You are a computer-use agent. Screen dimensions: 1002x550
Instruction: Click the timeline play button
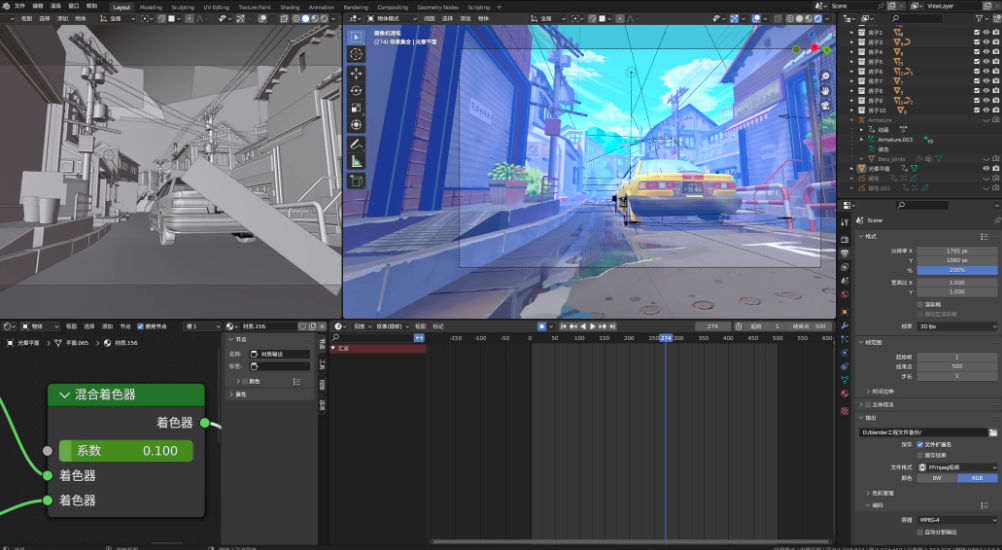pos(592,326)
